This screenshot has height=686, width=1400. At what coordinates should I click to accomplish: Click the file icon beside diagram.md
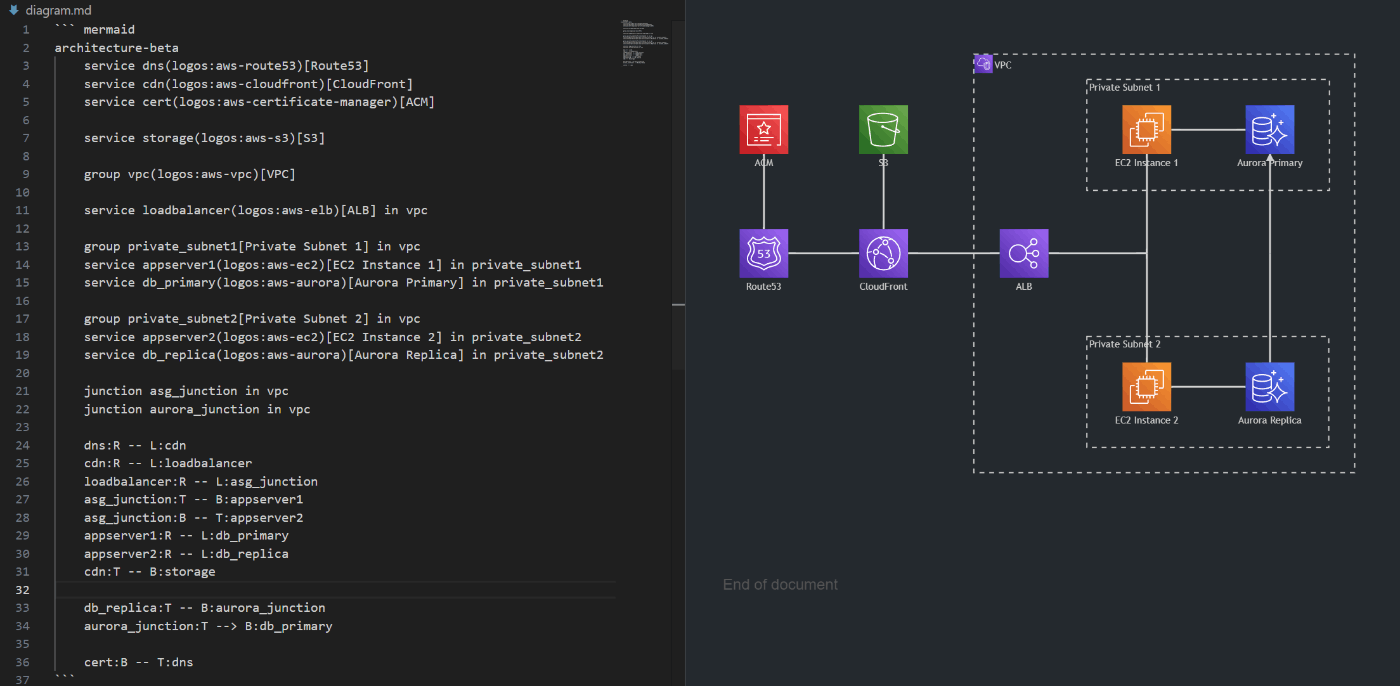point(14,9)
